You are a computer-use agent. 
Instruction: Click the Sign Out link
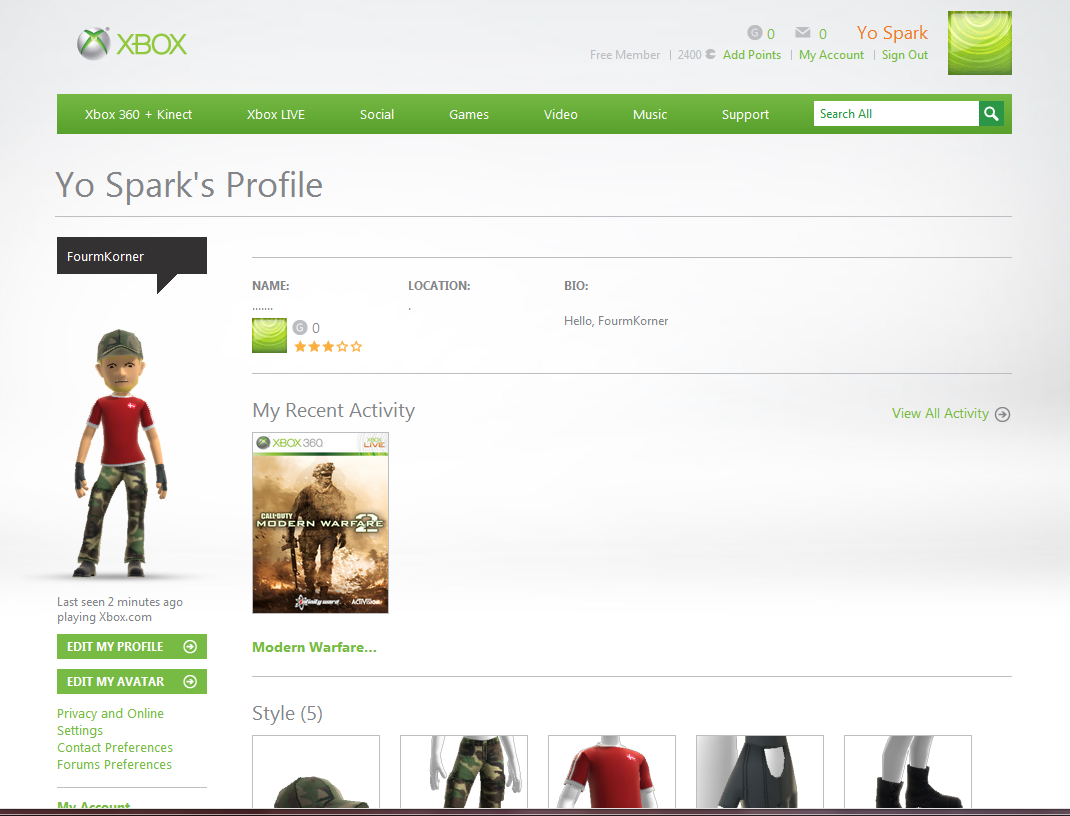(x=904, y=55)
